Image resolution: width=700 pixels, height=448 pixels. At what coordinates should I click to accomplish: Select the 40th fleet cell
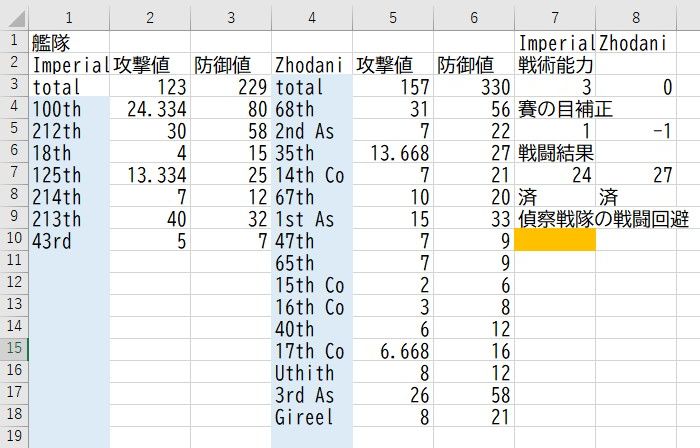pos(312,328)
